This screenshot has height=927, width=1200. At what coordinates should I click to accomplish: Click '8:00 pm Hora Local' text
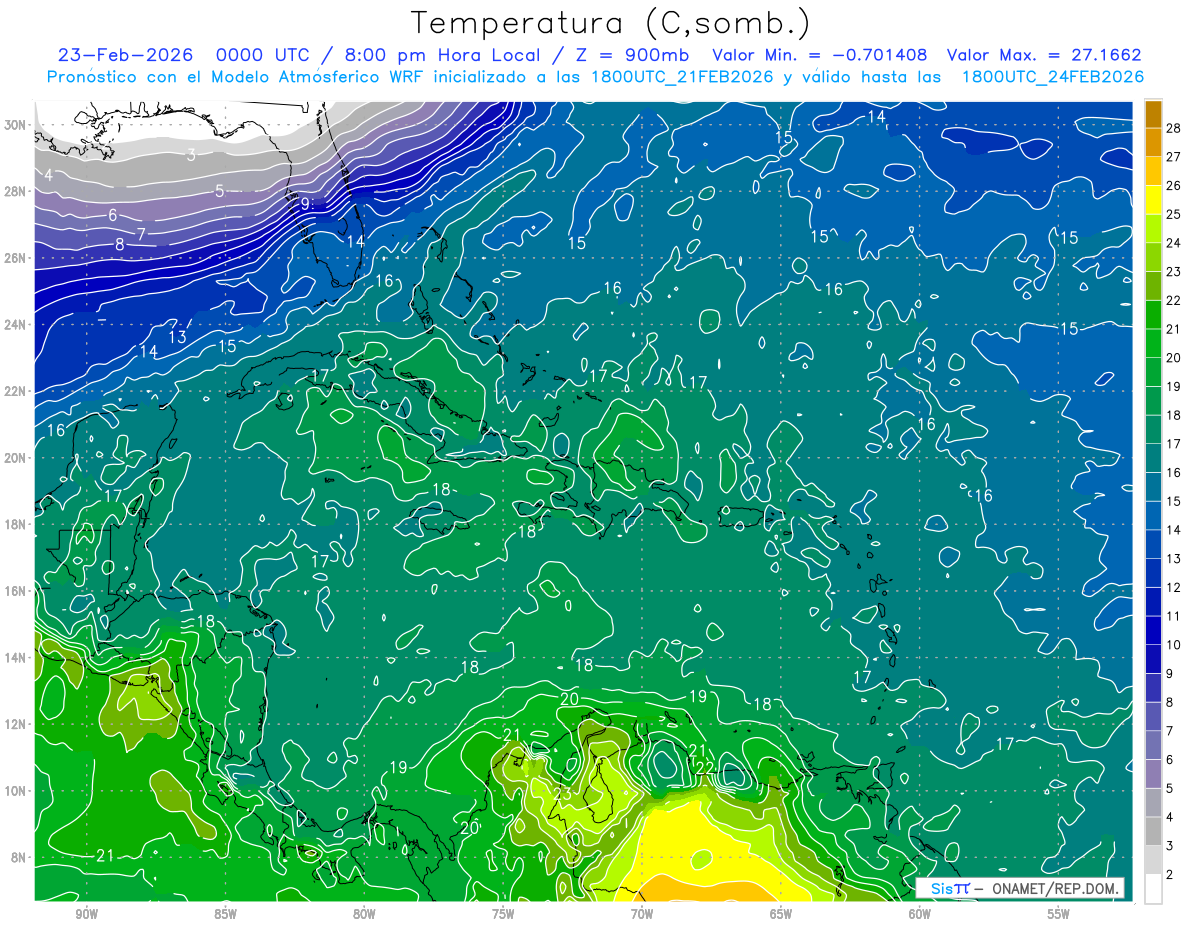(441, 55)
